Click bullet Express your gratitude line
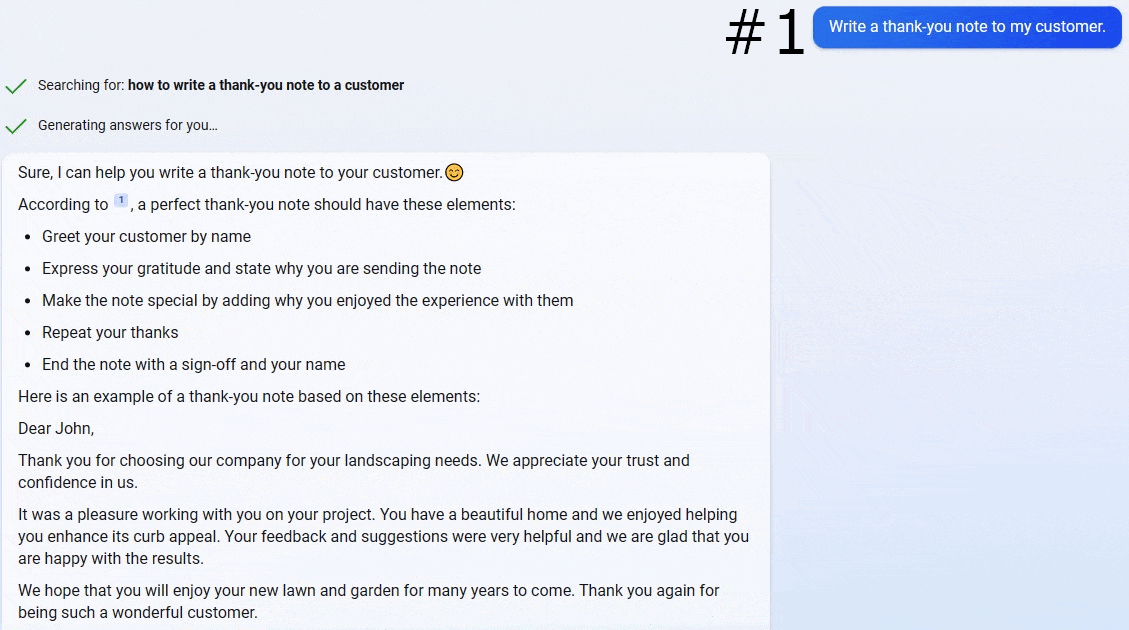The height and width of the screenshot is (630, 1129). [261, 269]
